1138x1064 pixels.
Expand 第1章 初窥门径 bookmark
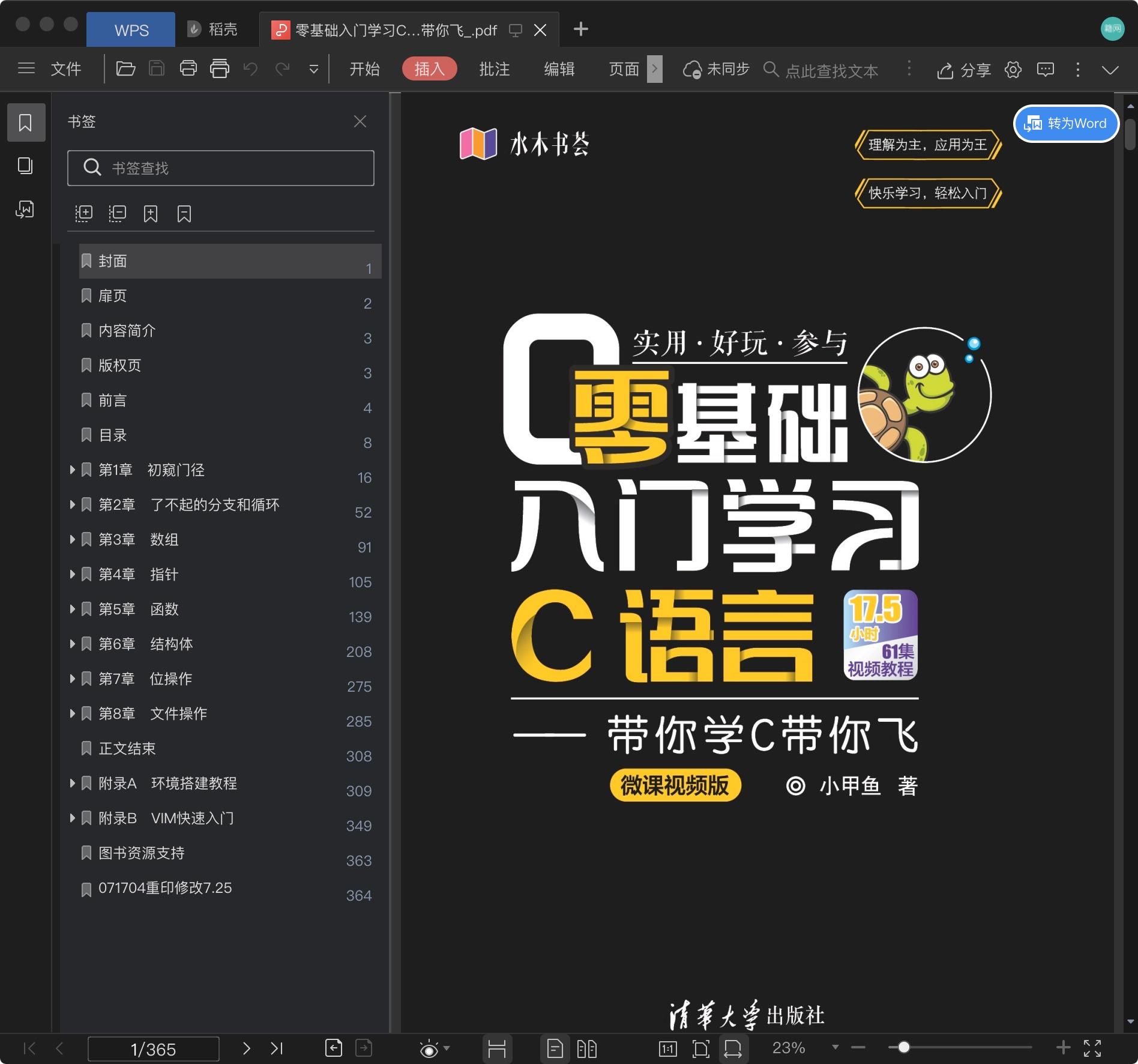[x=72, y=470]
